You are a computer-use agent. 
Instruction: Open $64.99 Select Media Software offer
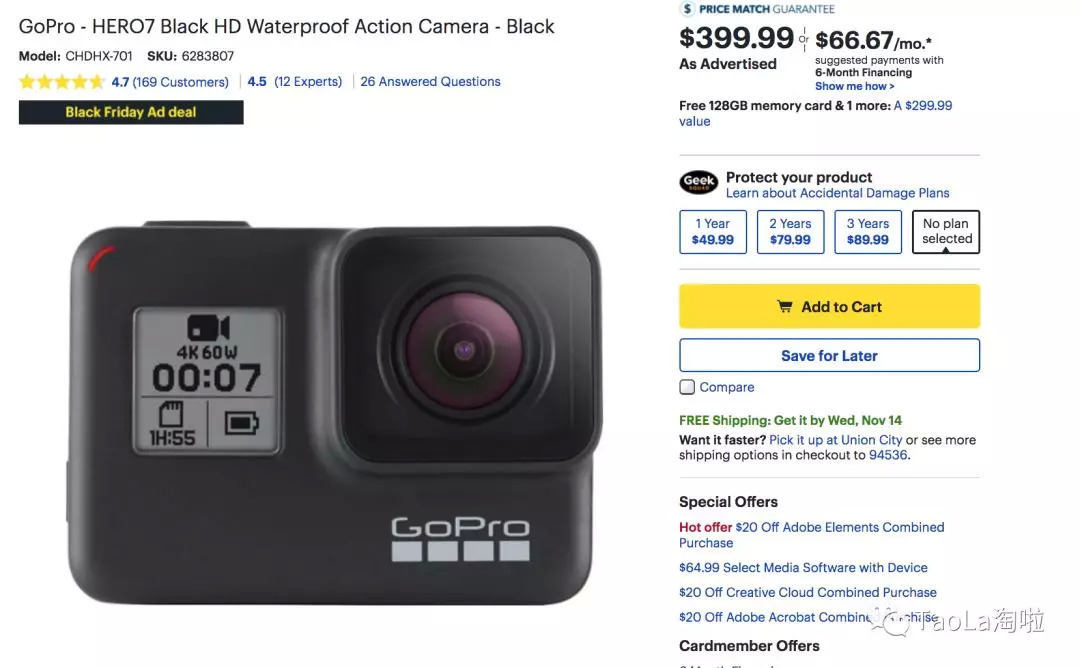803,568
